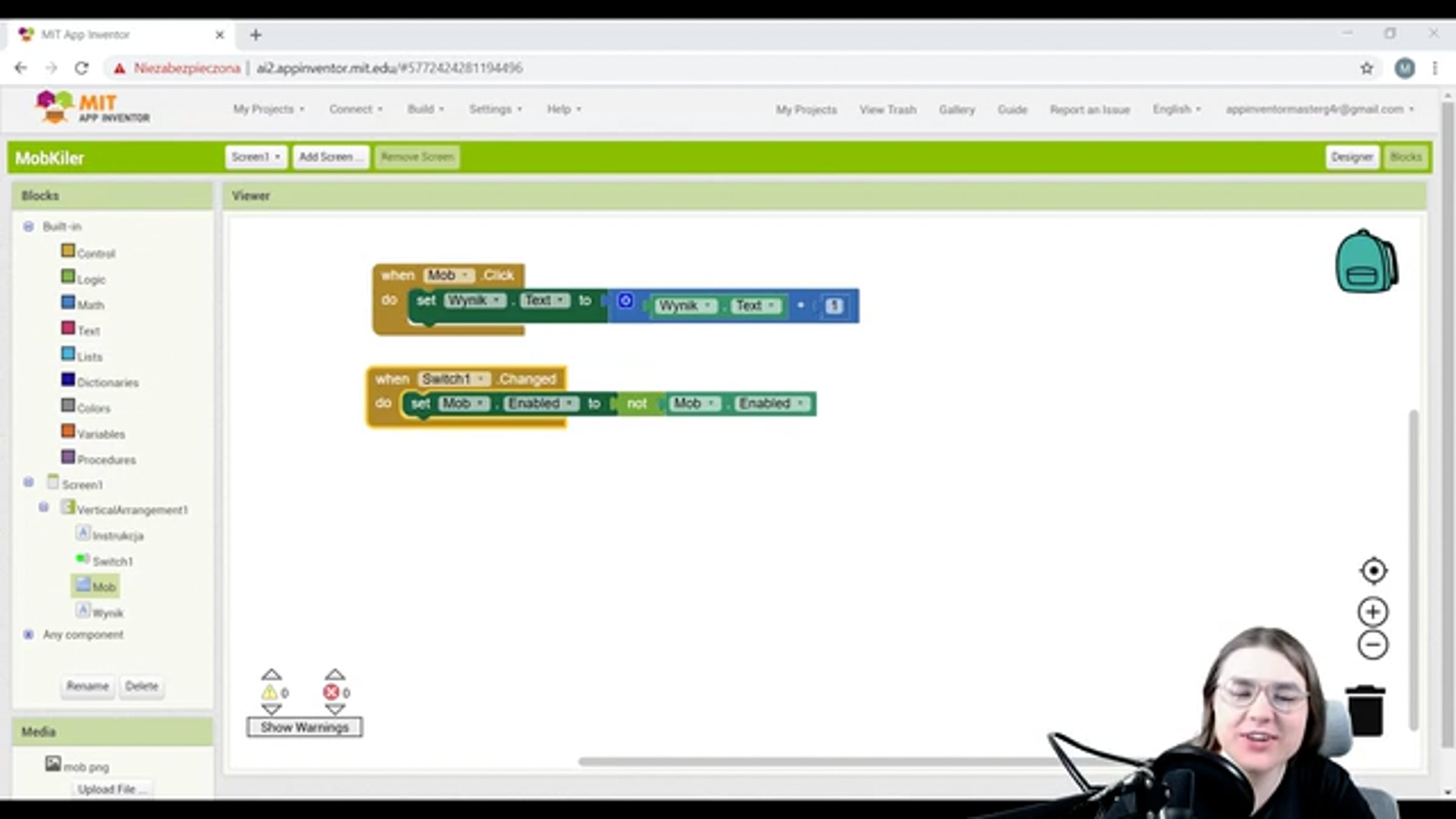Viewport: 1456px width, 819px height.
Task: Click the red error X icon
Action: click(331, 693)
